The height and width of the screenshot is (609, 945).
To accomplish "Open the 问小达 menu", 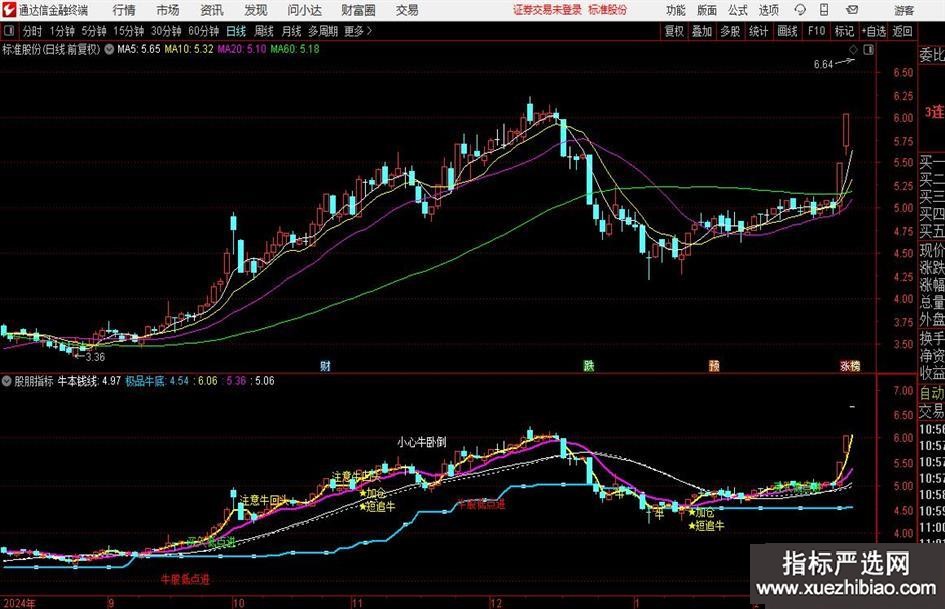I will click(304, 10).
